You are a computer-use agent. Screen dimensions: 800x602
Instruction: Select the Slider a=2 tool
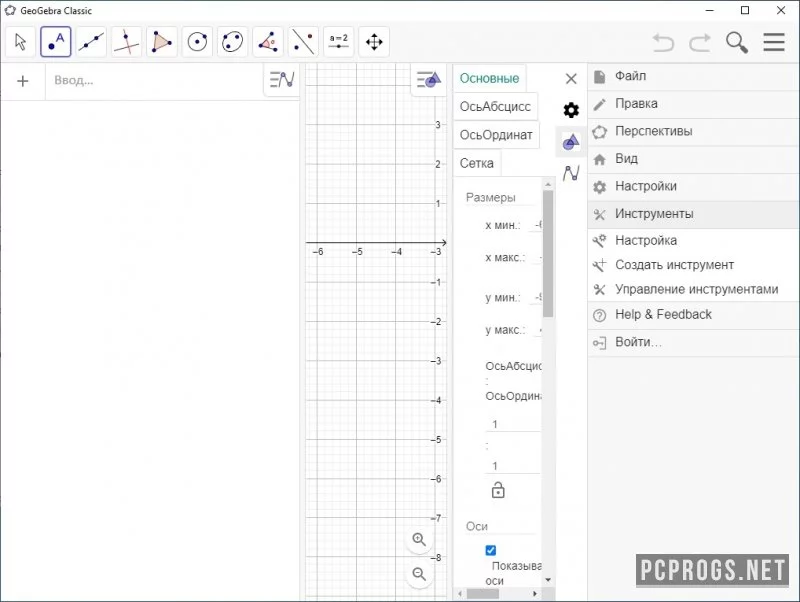coord(339,42)
